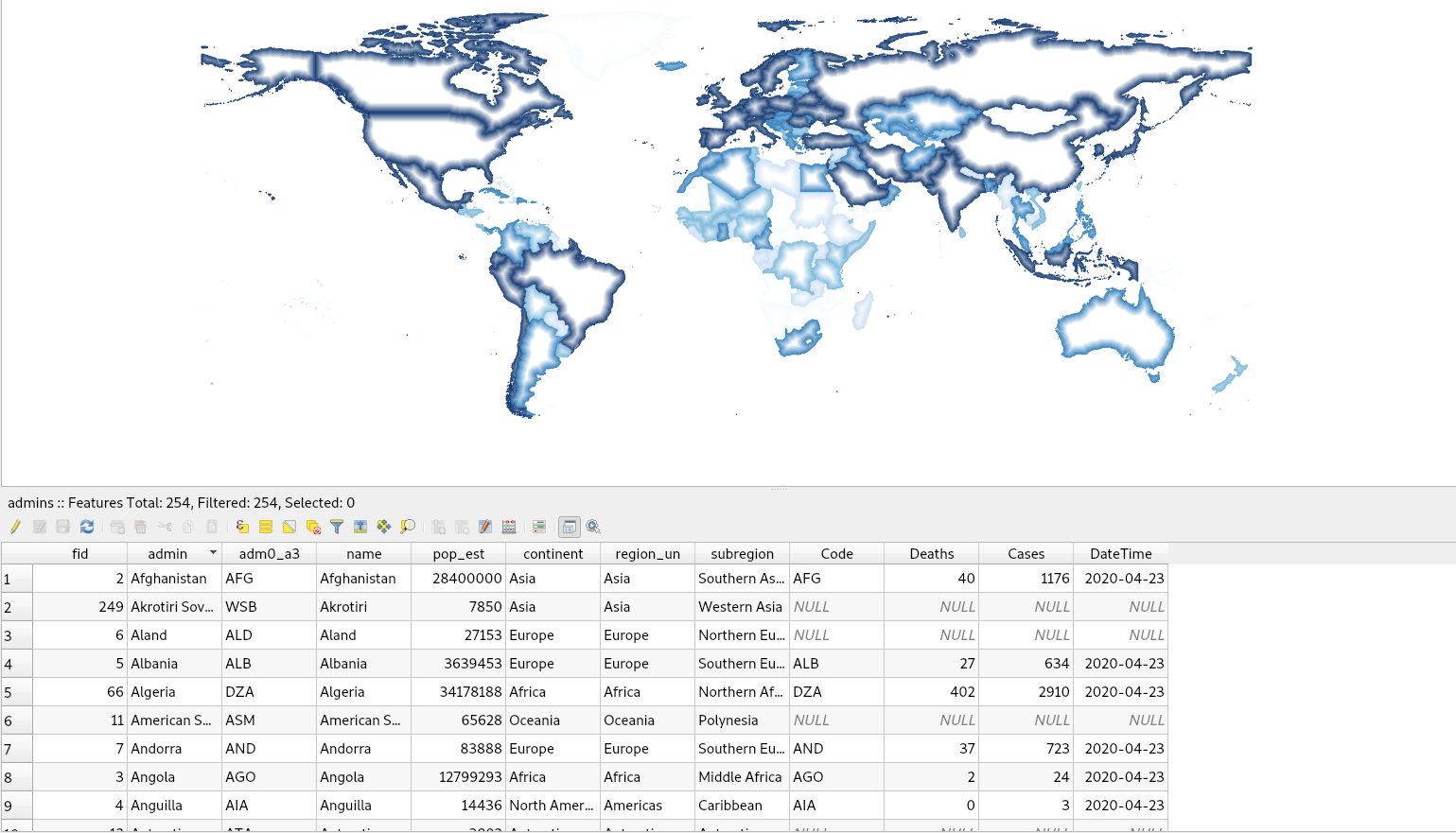Deselect all features from the layer

tap(313, 527)
